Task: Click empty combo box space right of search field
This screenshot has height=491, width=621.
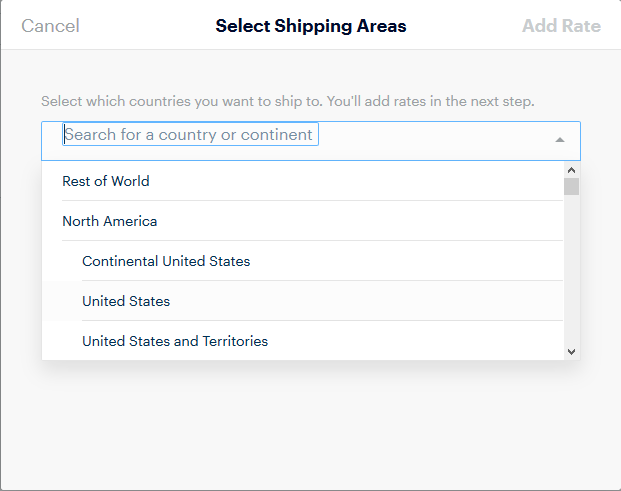Action: pos(436,141)
